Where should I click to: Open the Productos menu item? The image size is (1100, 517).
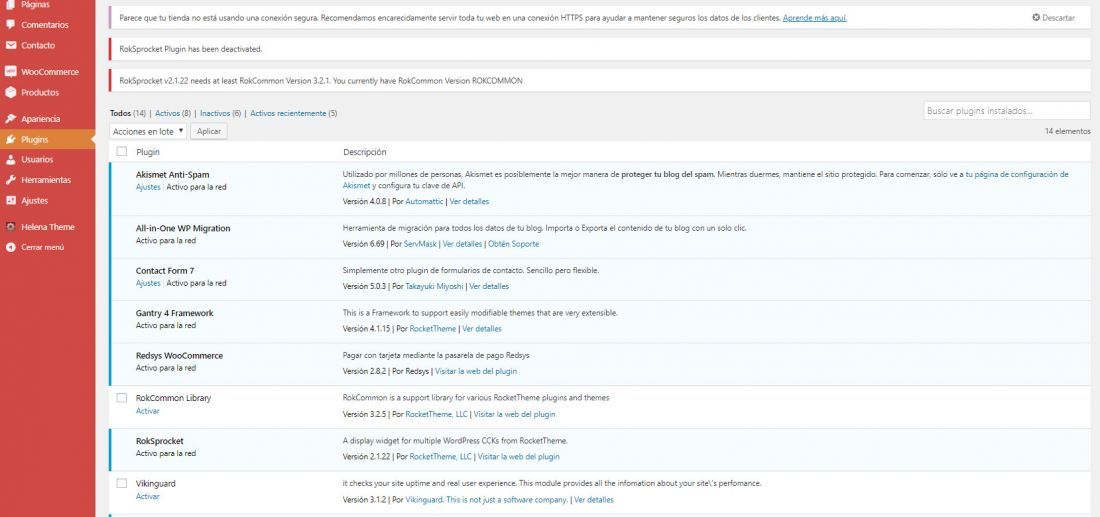click(40, 92)
